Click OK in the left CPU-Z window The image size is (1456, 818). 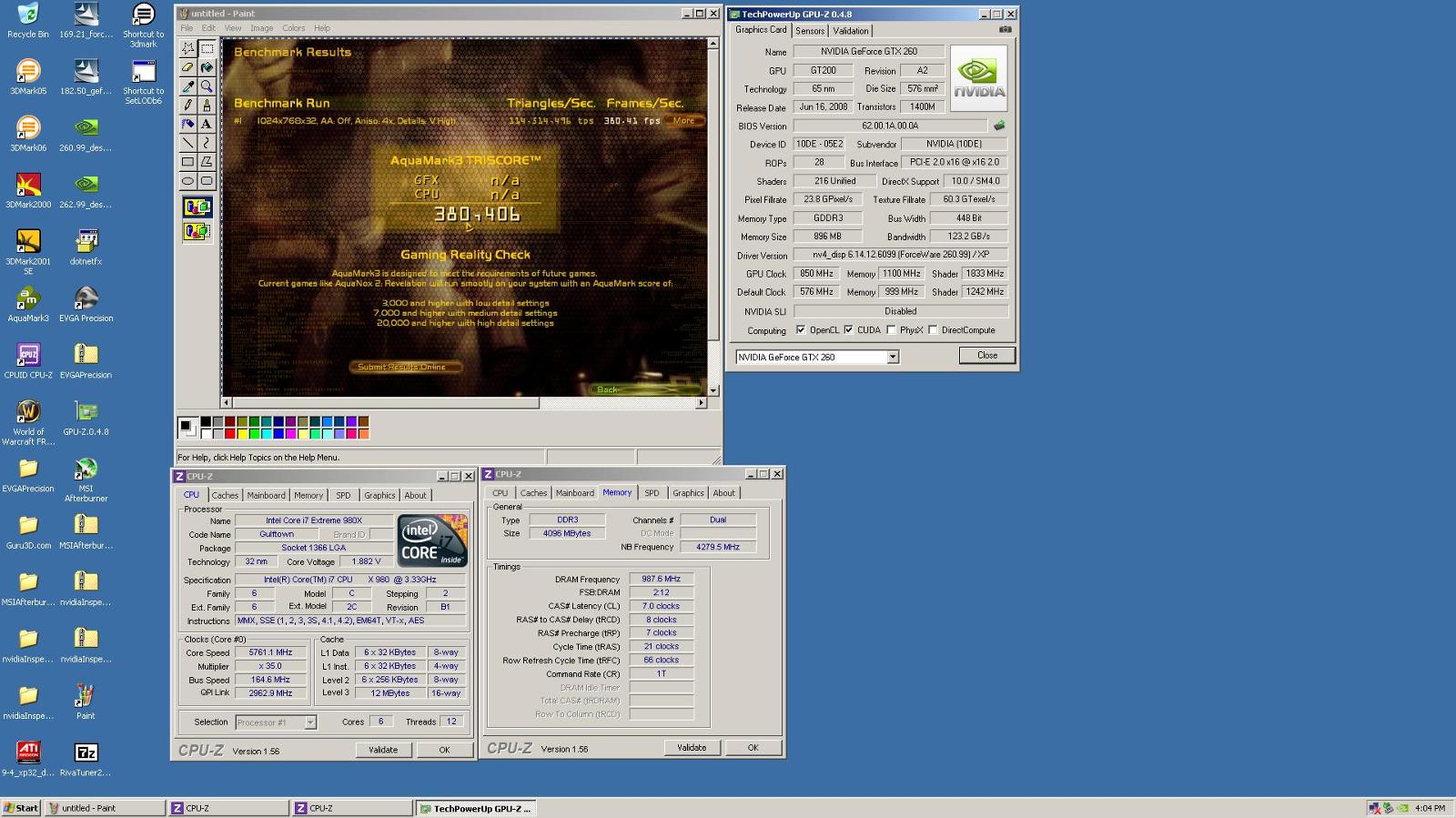444,750
